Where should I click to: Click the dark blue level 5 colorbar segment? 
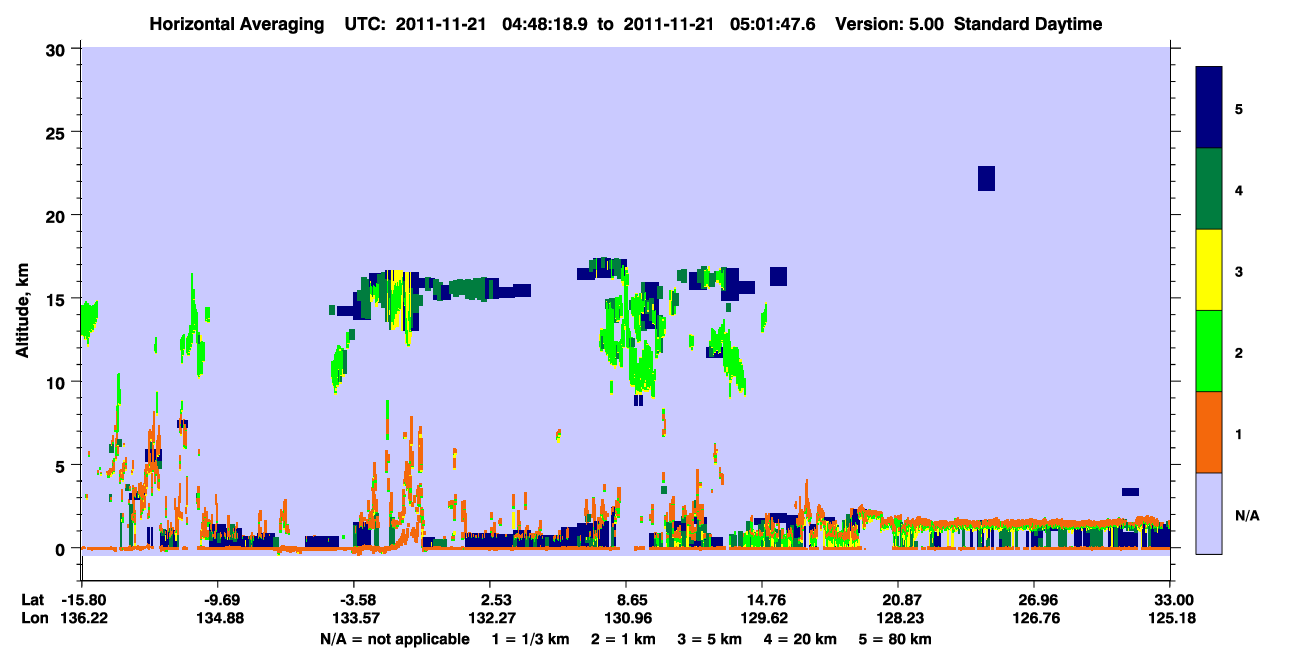point(1209,107)
